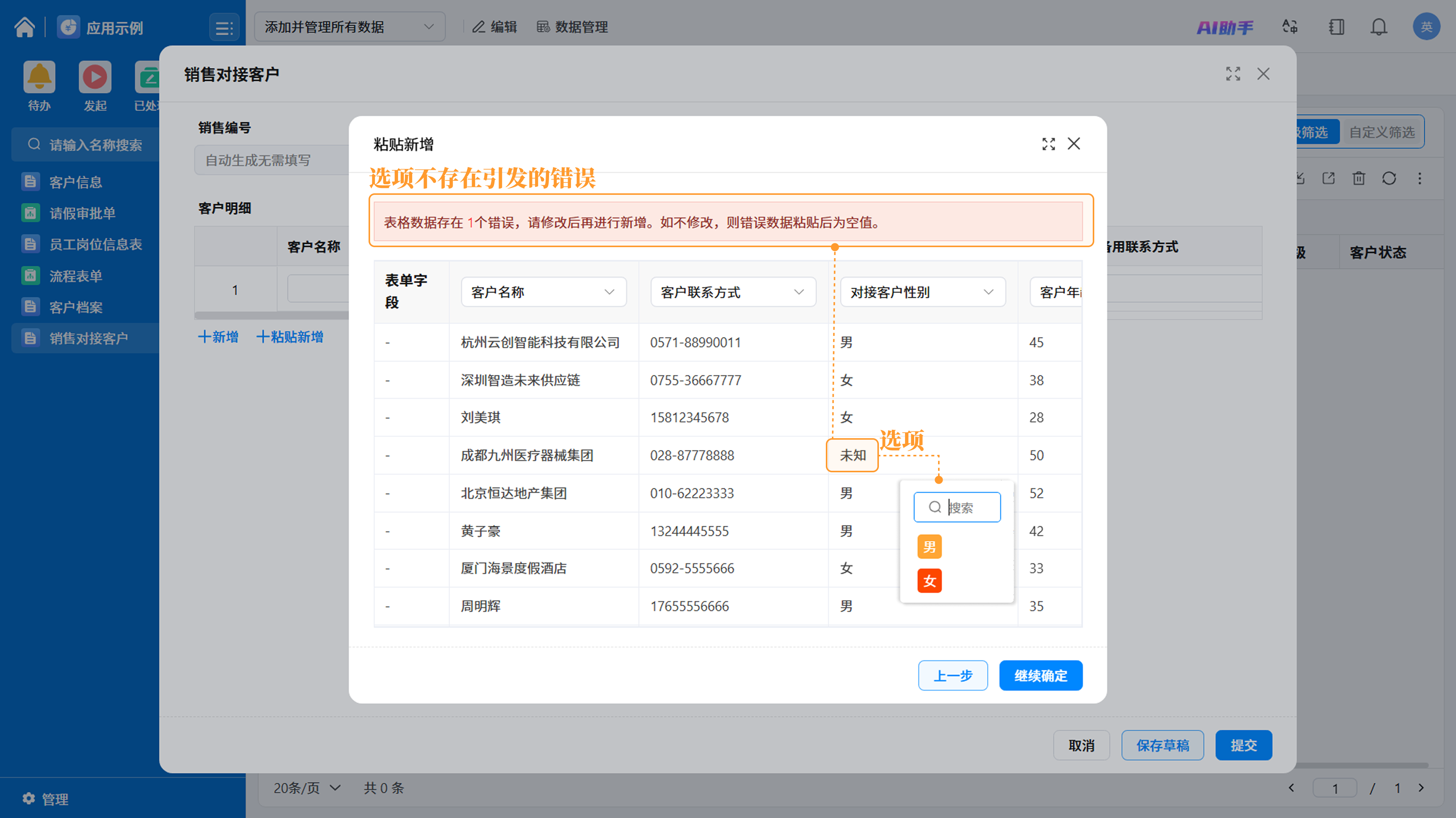Click the 刘美琪 name cell
This screenshot has width=1456, height=818.
click(544, 417)
